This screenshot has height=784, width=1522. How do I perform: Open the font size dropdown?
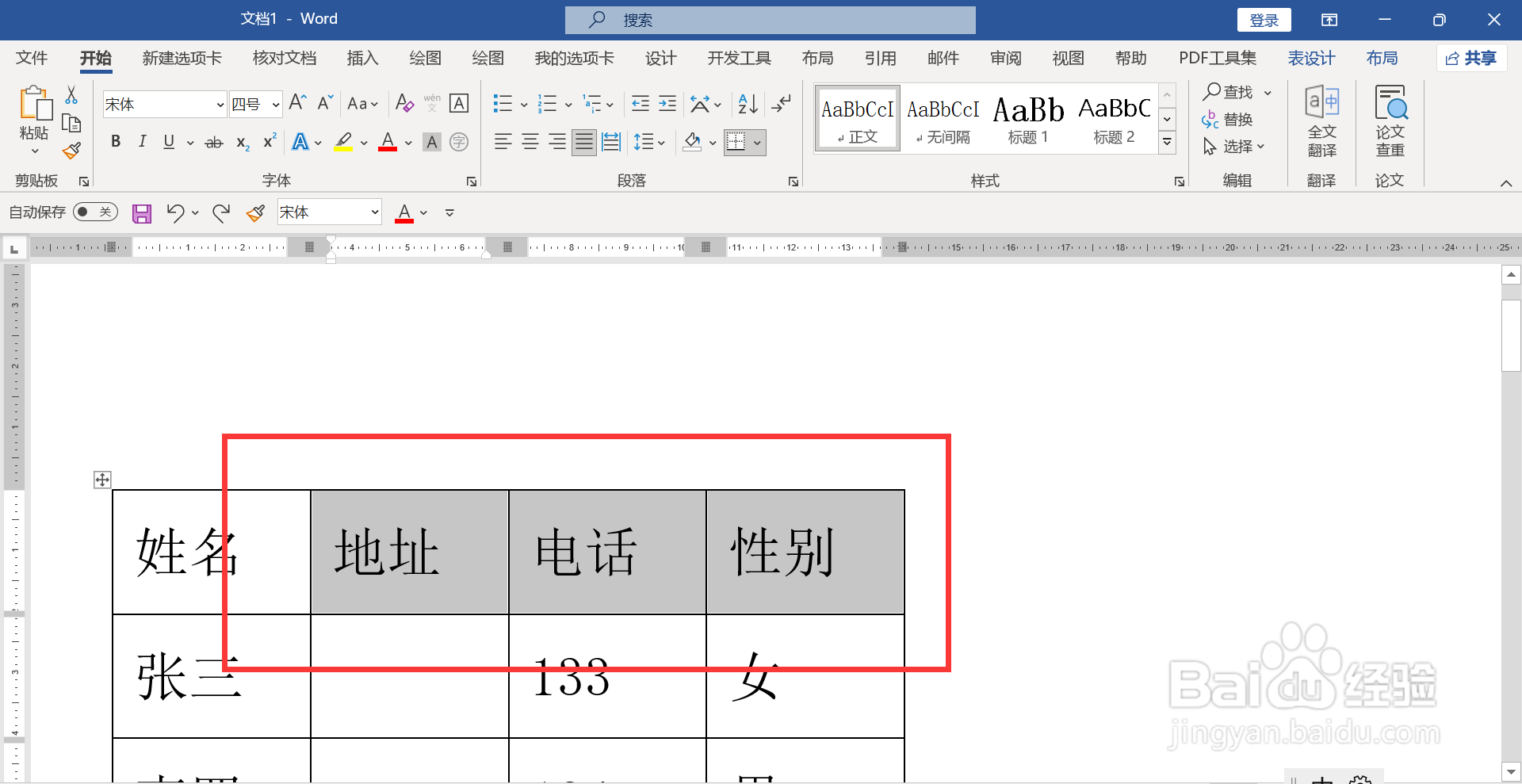pyautogui.click(x=275, y=105)
